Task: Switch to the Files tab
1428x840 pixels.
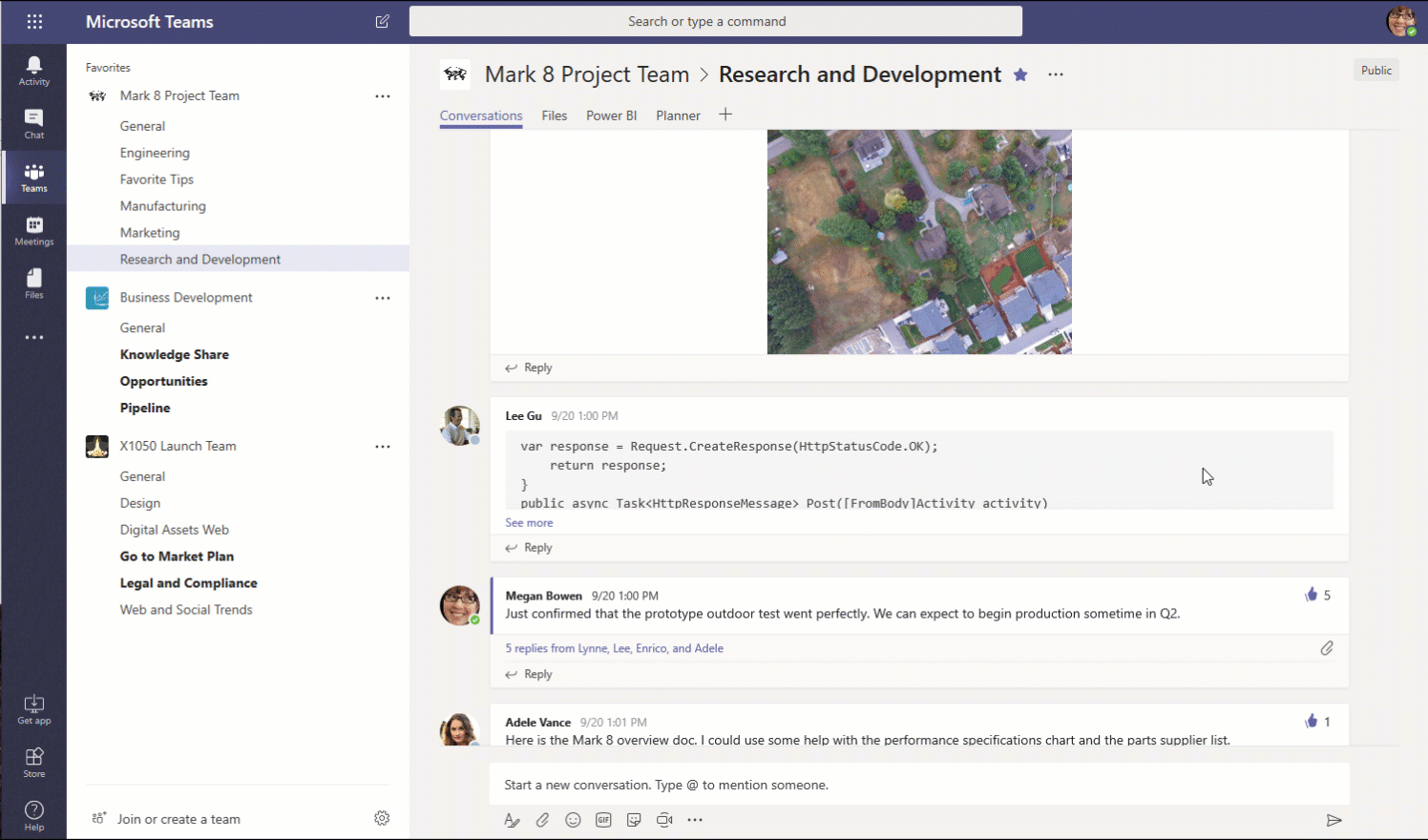Action: [x=554, y=115]
